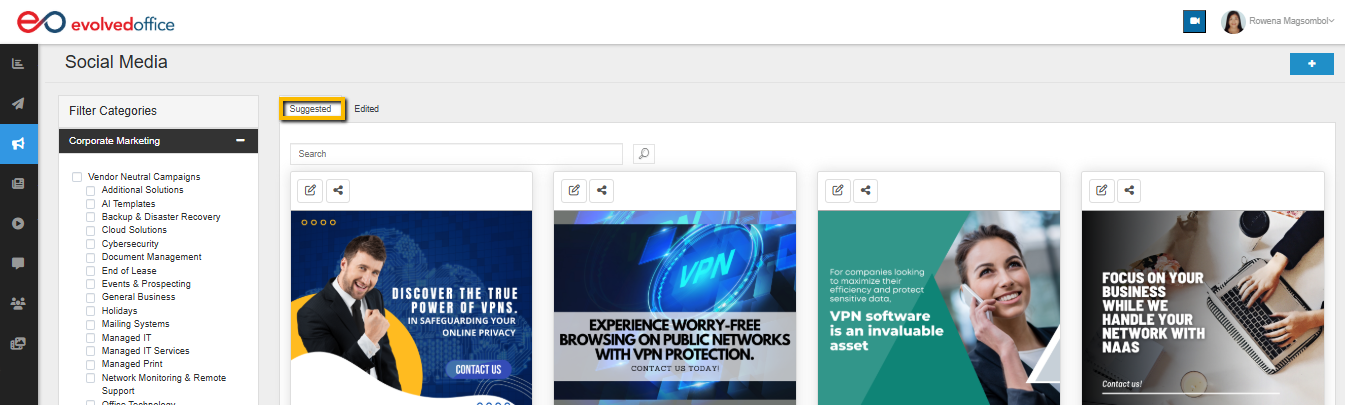This screenshot has width=1345, height=405.
Task: Check the Cybersecurity checkbox
Action: [91, 244]
